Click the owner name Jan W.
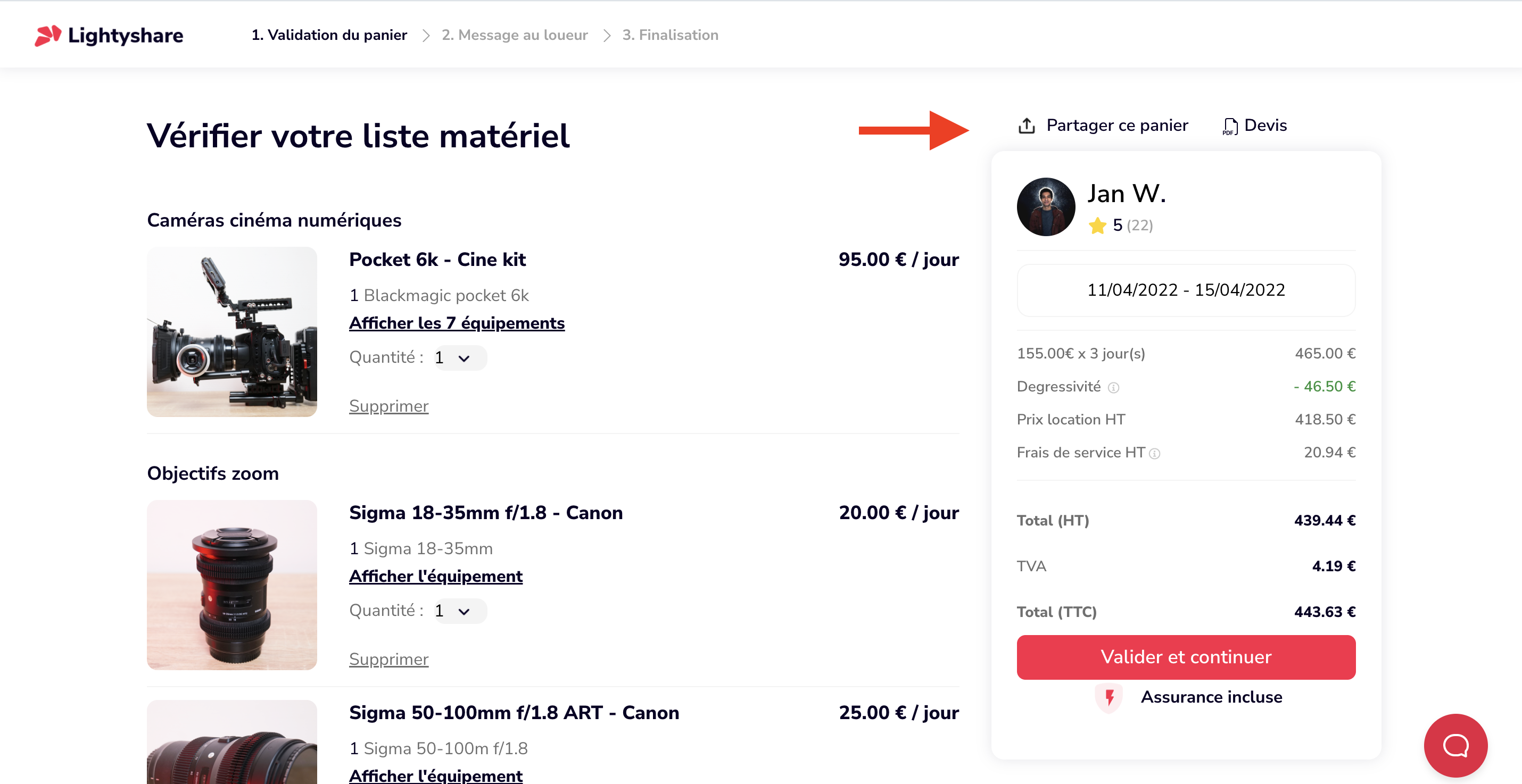The height and width of the screenshot is (784, 1522). pyautogui.click(x=1127, y=194)
